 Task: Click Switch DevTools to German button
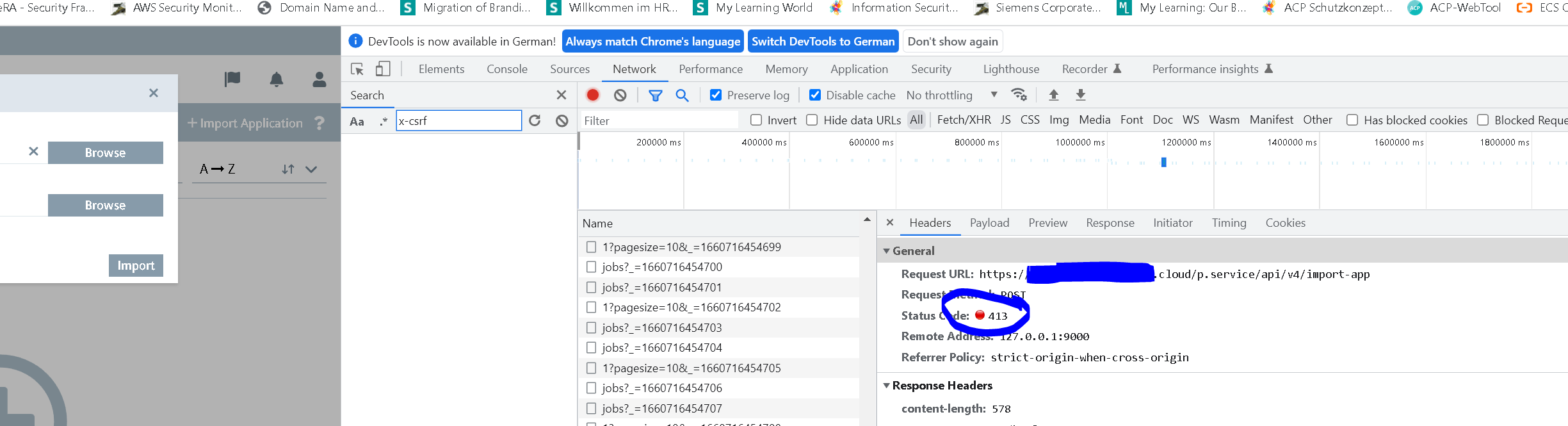pos(823,42)
